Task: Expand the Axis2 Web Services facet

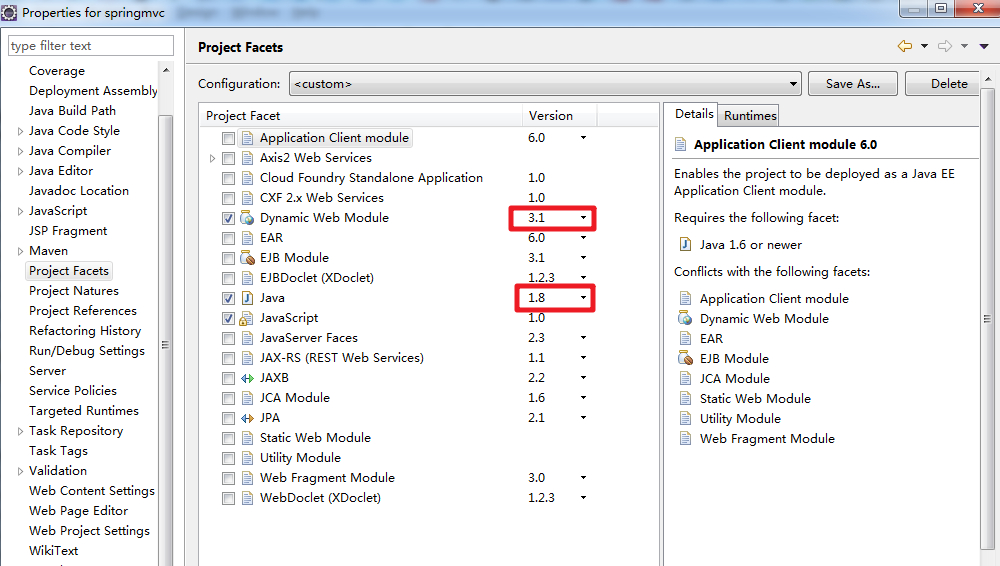Action: click(x=212, y=158)
